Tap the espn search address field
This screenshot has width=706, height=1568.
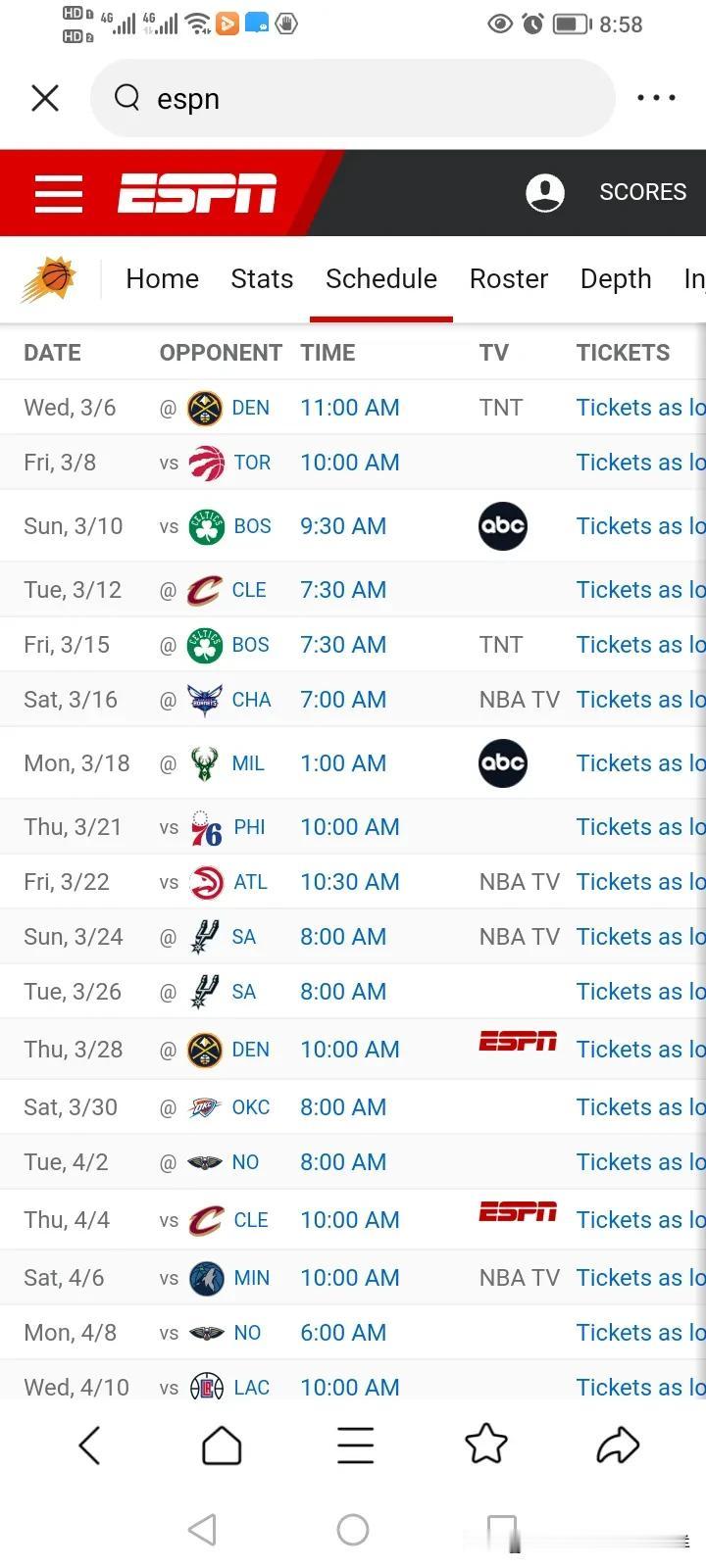353,98
